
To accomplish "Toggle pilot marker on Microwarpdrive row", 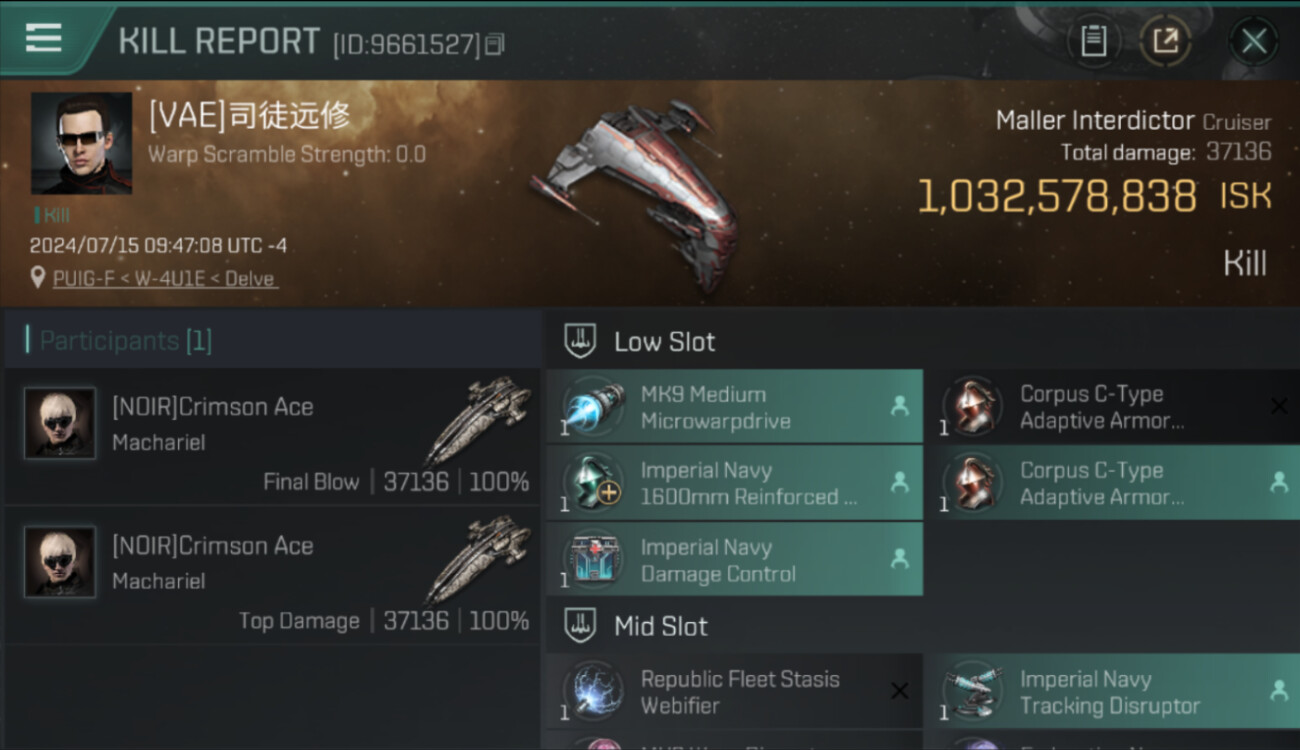I will [899, 406].
